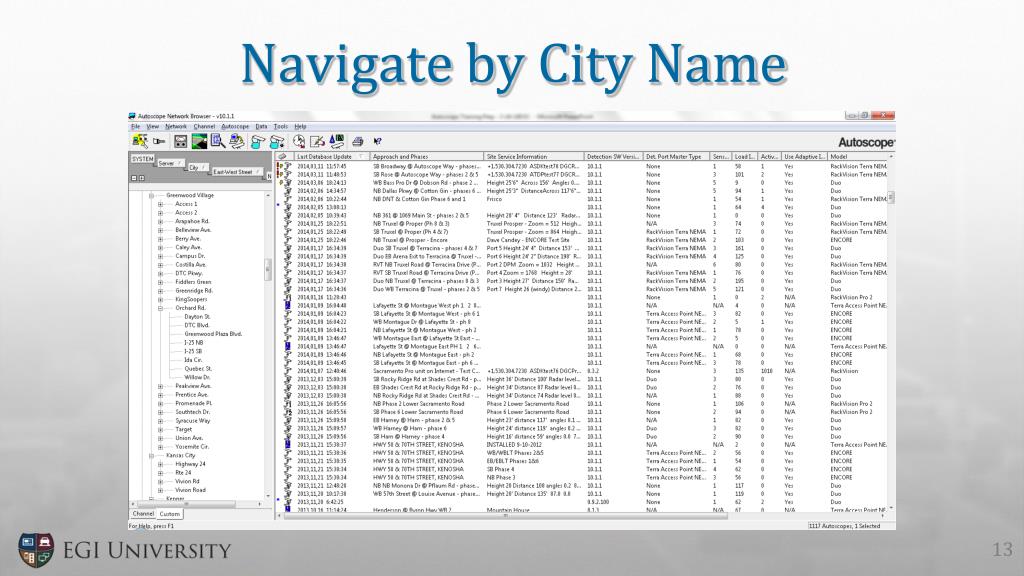Expand the Target tree node

click(x=160, y=430)
